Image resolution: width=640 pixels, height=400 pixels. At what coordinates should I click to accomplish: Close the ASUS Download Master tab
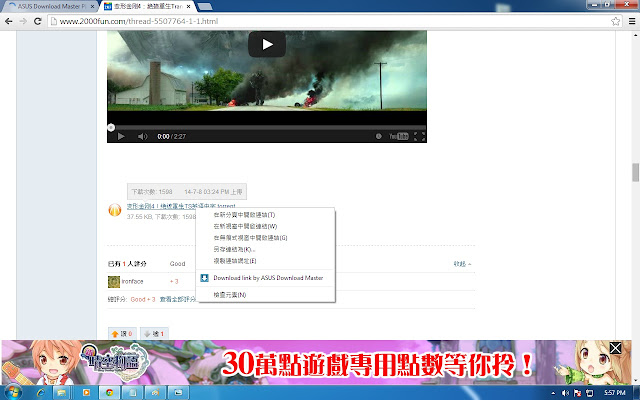point(92,7)
